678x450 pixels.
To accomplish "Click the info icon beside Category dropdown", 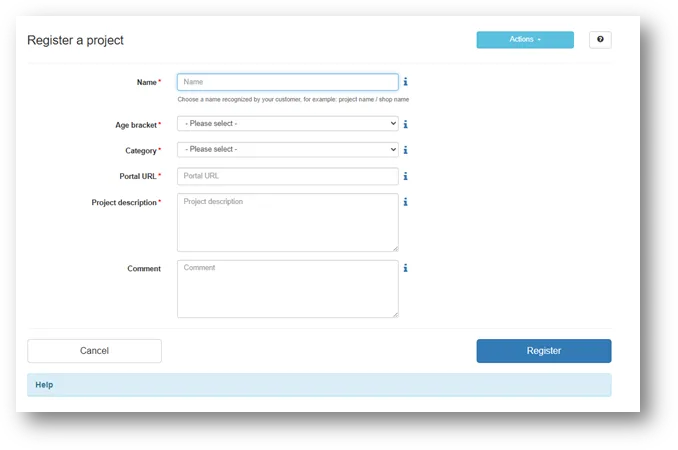I will pyautogui.click(x=406, y=150).
